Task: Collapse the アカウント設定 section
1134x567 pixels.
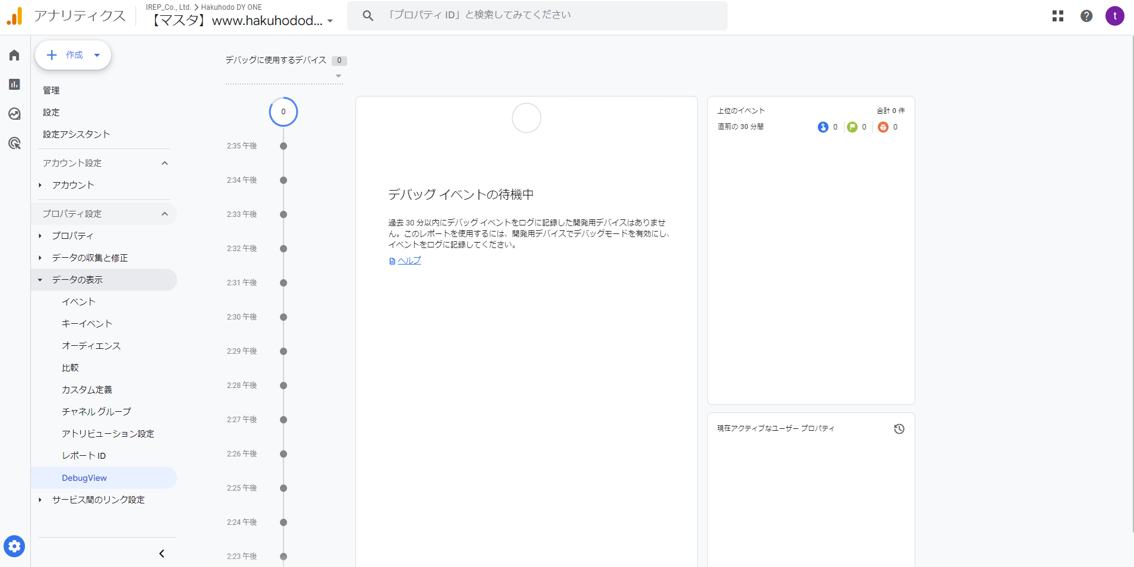Action: click(x=165, y=163)
